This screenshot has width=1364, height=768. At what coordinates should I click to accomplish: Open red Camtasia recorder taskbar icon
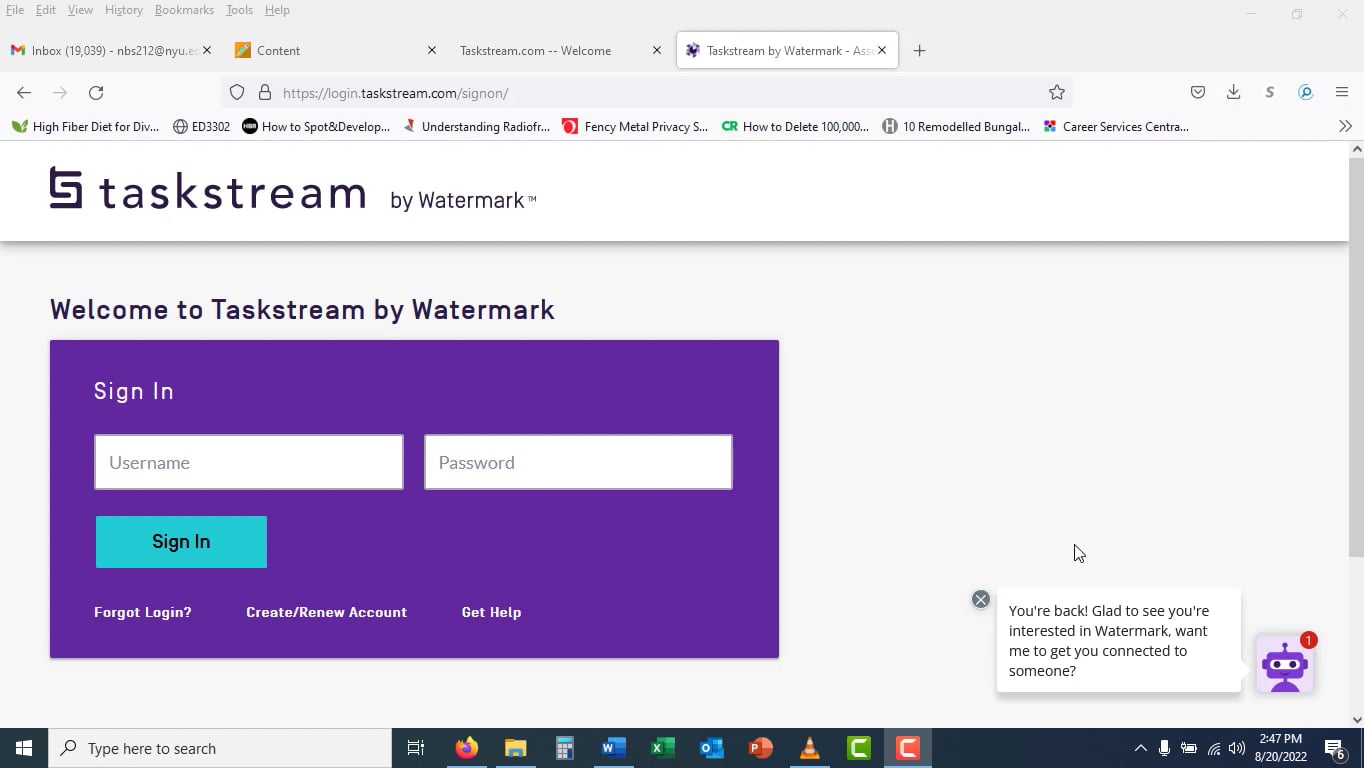[x=908, y=748]
